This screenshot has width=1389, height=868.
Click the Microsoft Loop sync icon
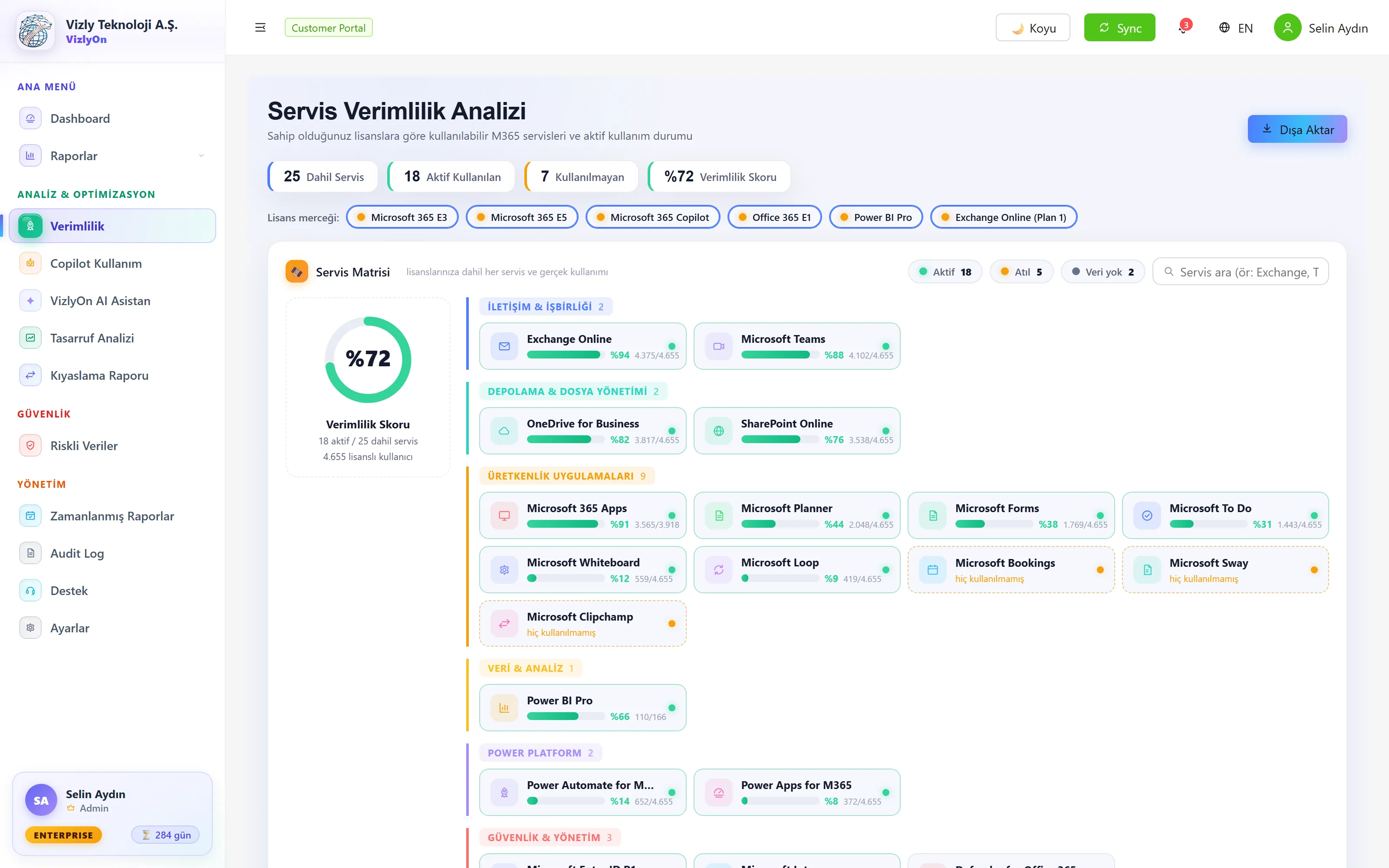pyautogui.click(x=719, y=569)
